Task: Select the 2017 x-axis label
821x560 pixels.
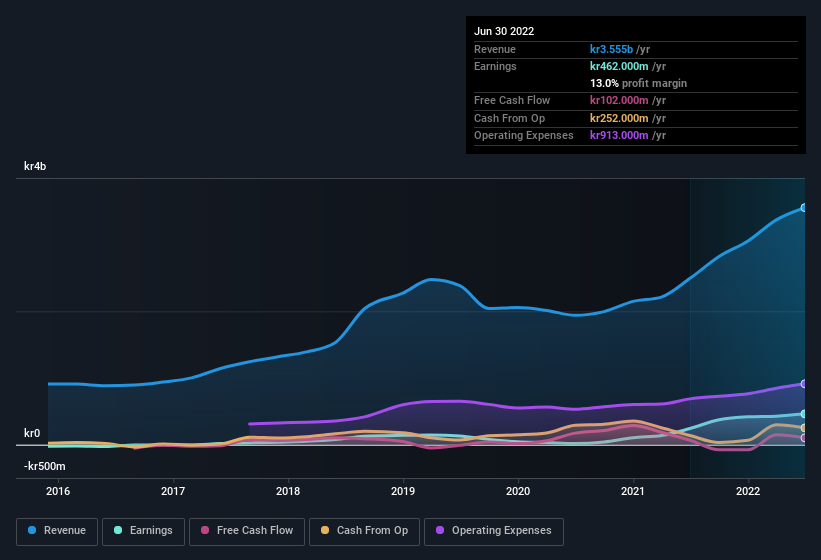Action: click(x=173, y=491)
